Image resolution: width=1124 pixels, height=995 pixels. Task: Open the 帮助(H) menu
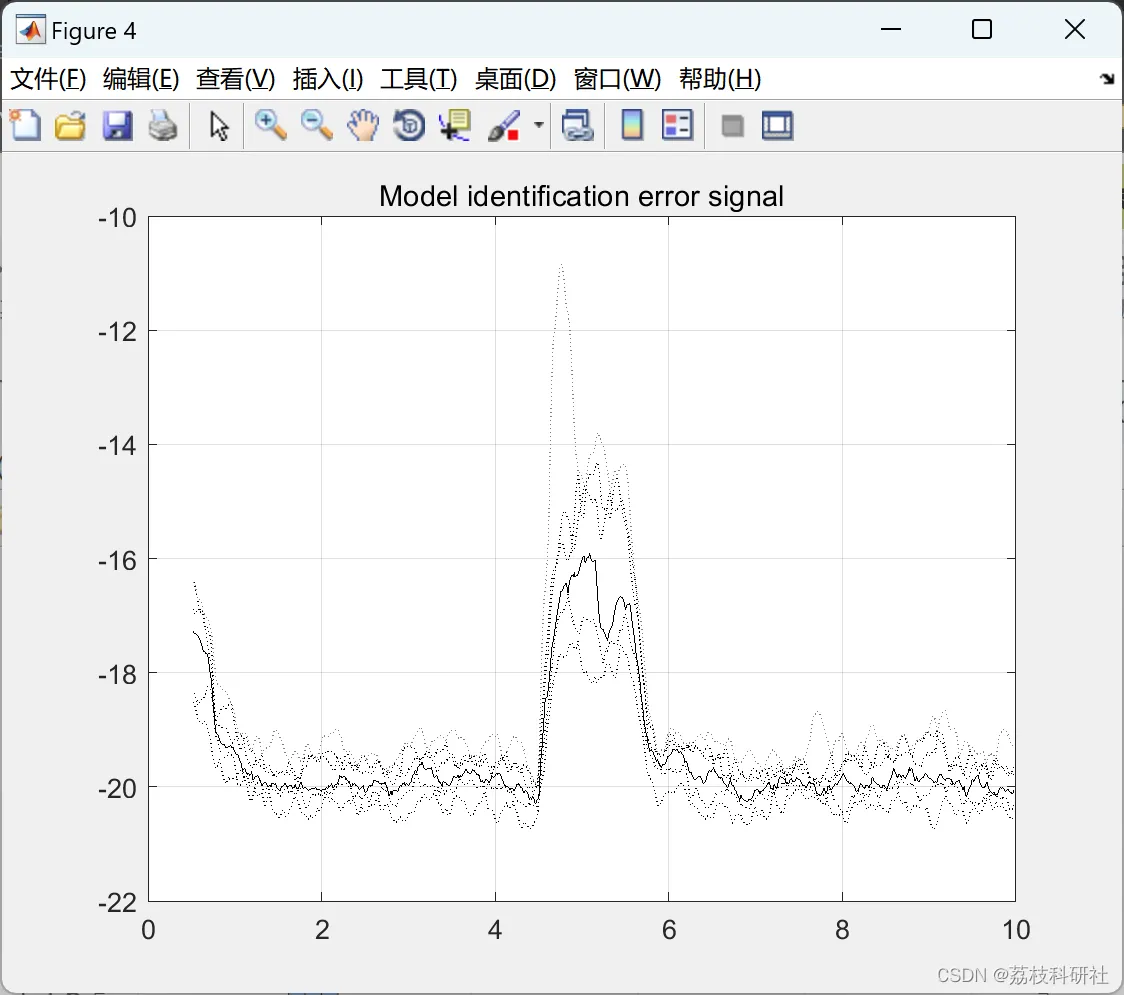pos(720,79)
